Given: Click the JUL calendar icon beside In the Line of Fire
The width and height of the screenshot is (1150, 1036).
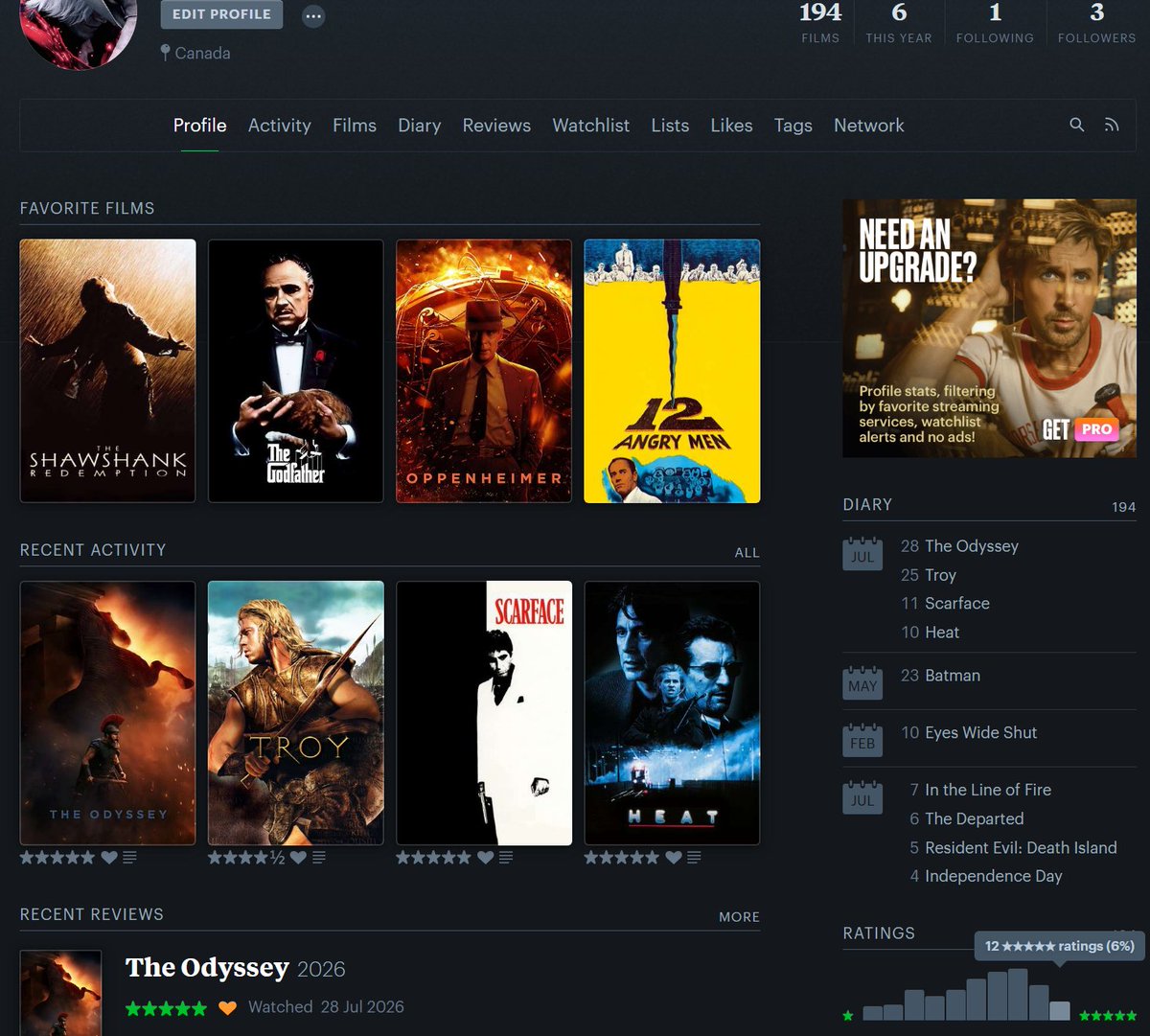Looking at the screenshot, I should pyautogui.click(x=862, y=796).
